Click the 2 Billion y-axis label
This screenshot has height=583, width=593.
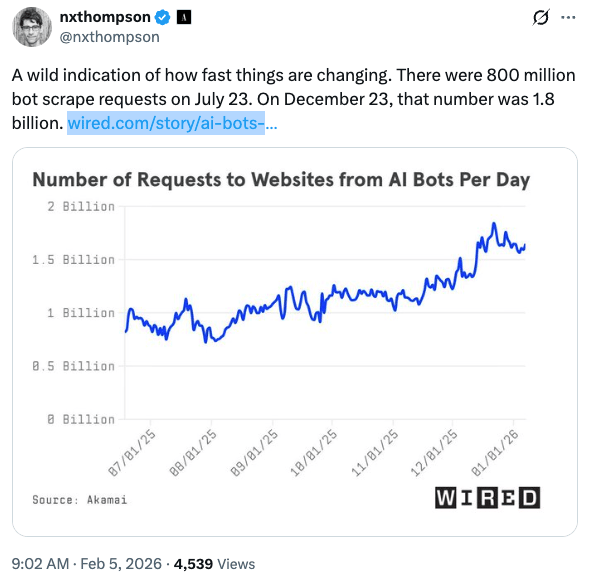click(x=81, y=206)
